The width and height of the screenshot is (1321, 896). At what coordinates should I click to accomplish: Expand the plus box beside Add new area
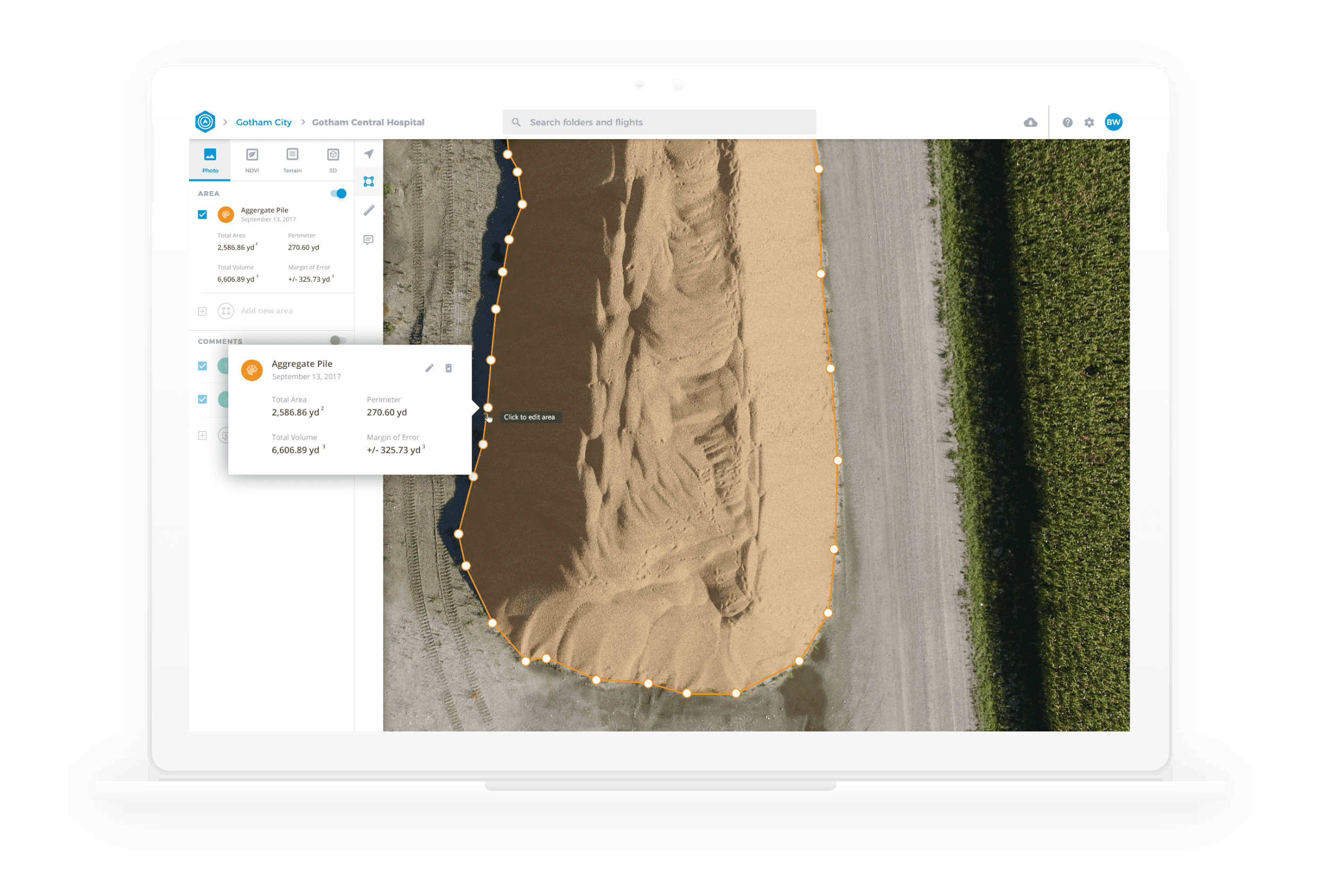click(x=202, y=312)
